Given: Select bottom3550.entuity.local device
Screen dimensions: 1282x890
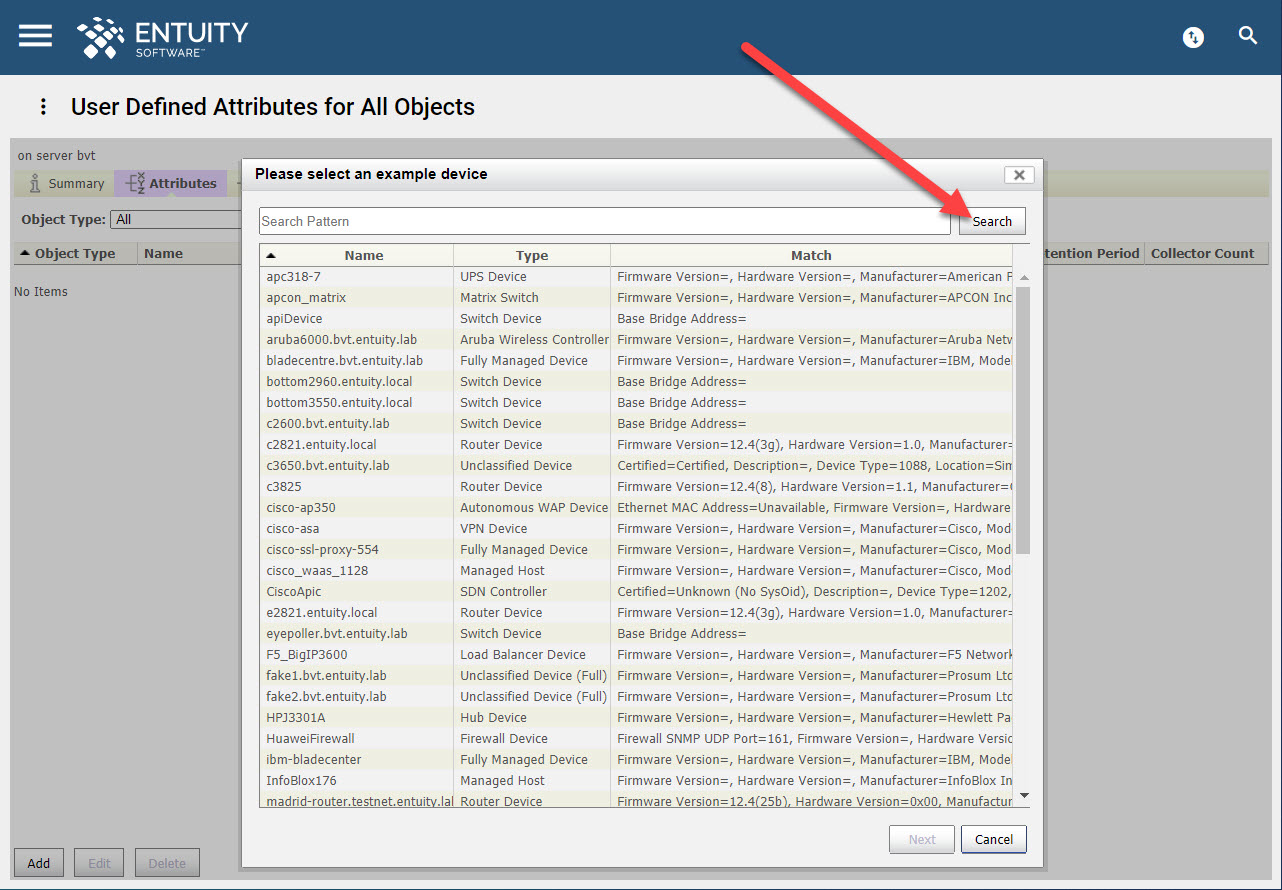Looking at the screenshot, I should point(636,403).
